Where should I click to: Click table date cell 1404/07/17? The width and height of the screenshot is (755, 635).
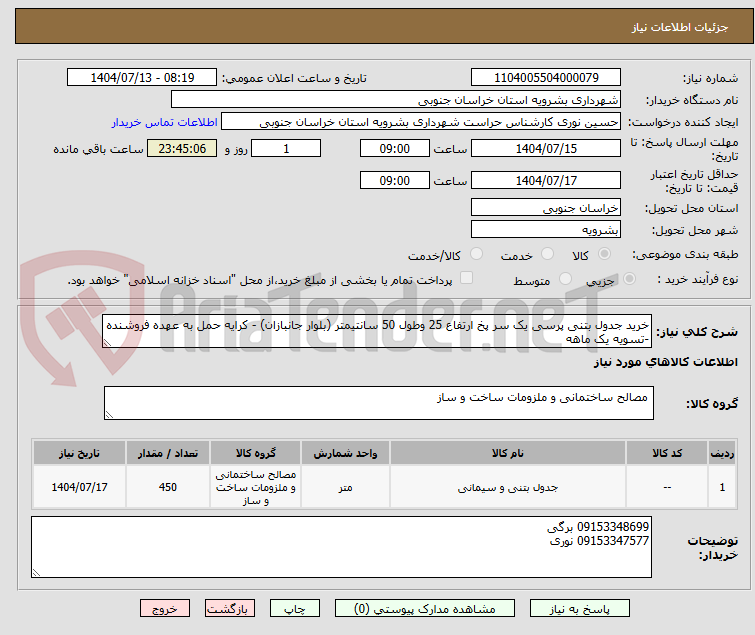pyautogui.click(x=79, y=487)
